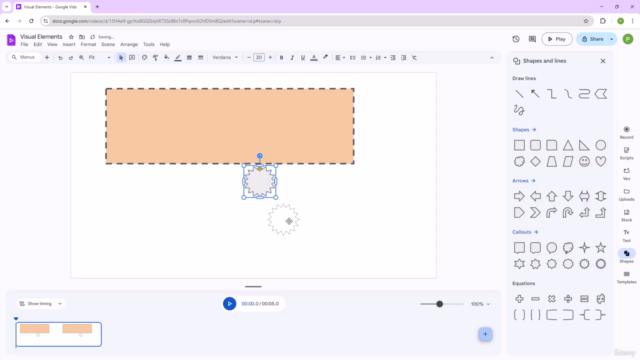Insert the five-point star shape
Screen dimensions: 640x360
click(x=600, y=248)
